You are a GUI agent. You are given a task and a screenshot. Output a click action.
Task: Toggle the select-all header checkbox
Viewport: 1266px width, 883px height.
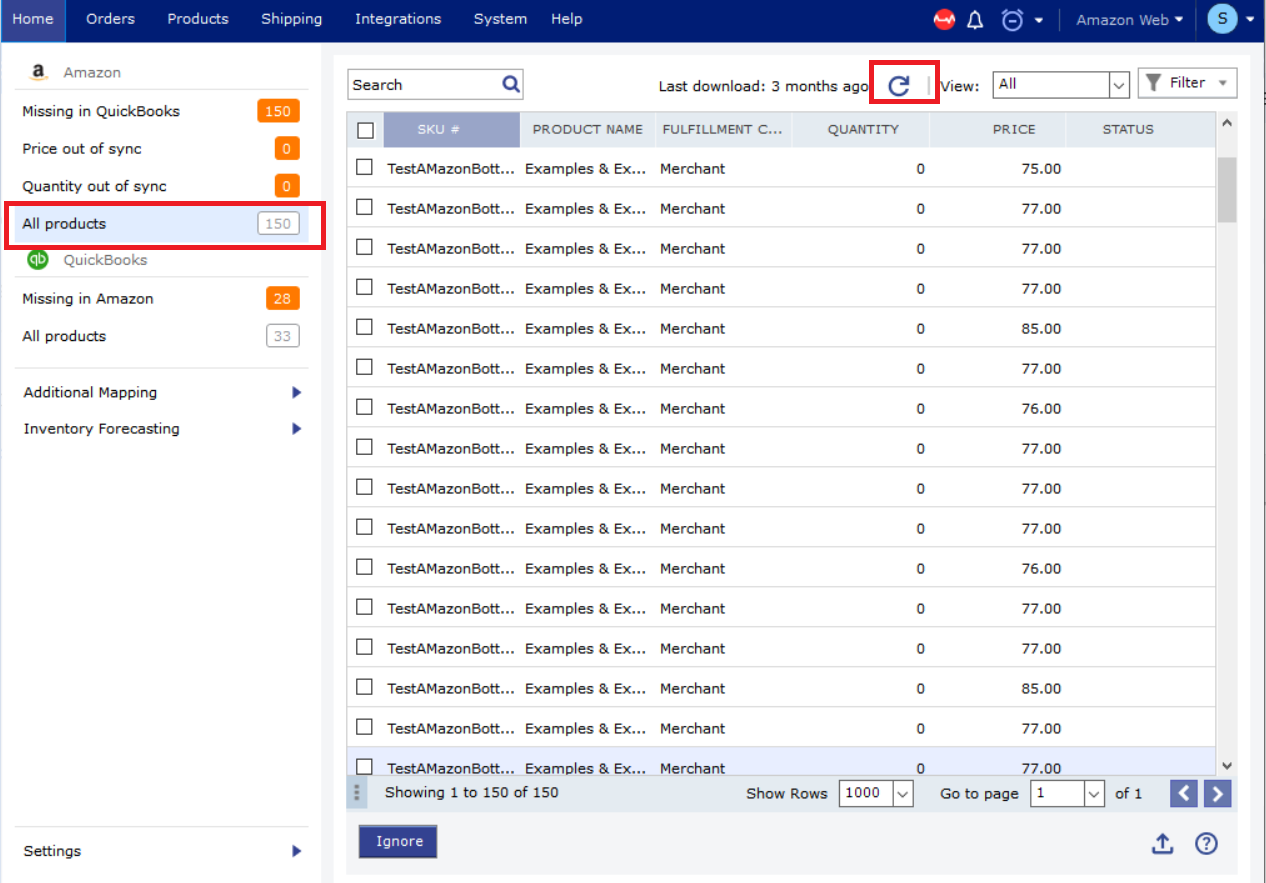[365, 130]
